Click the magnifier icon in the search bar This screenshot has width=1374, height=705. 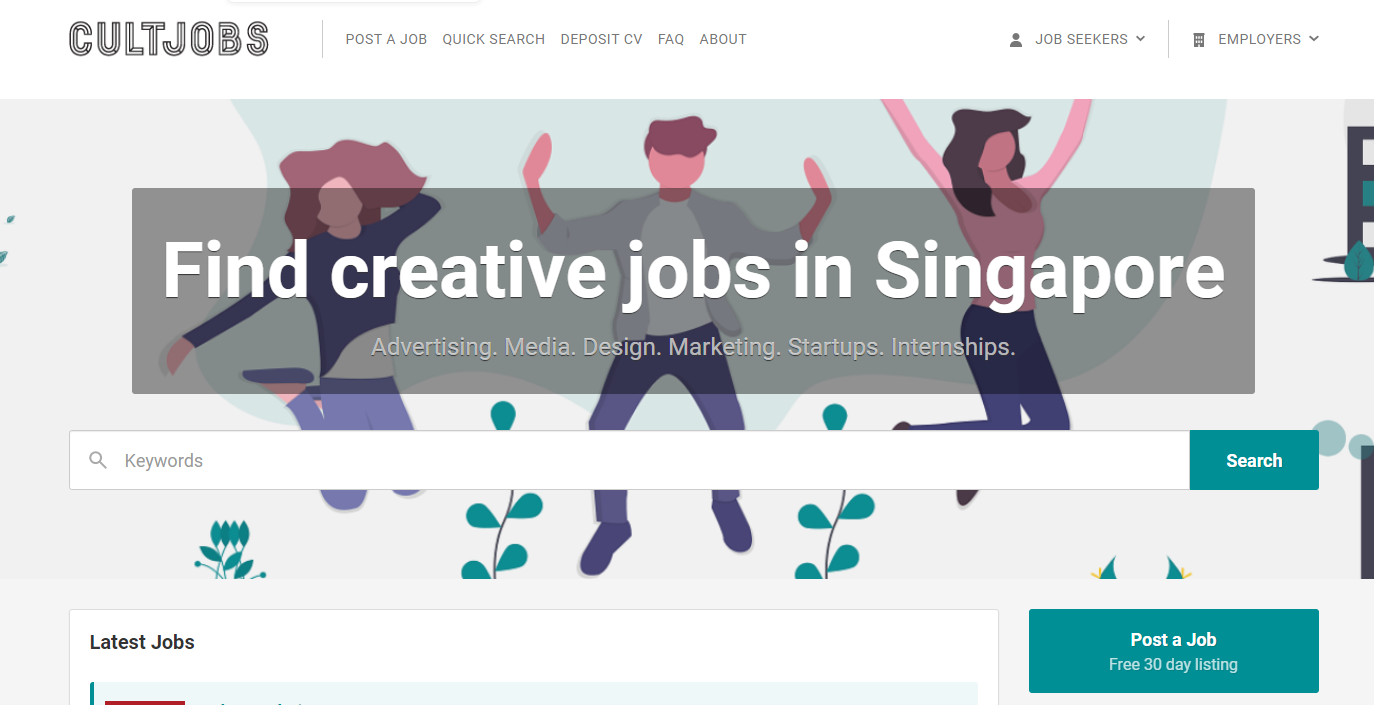click(98, 460)
